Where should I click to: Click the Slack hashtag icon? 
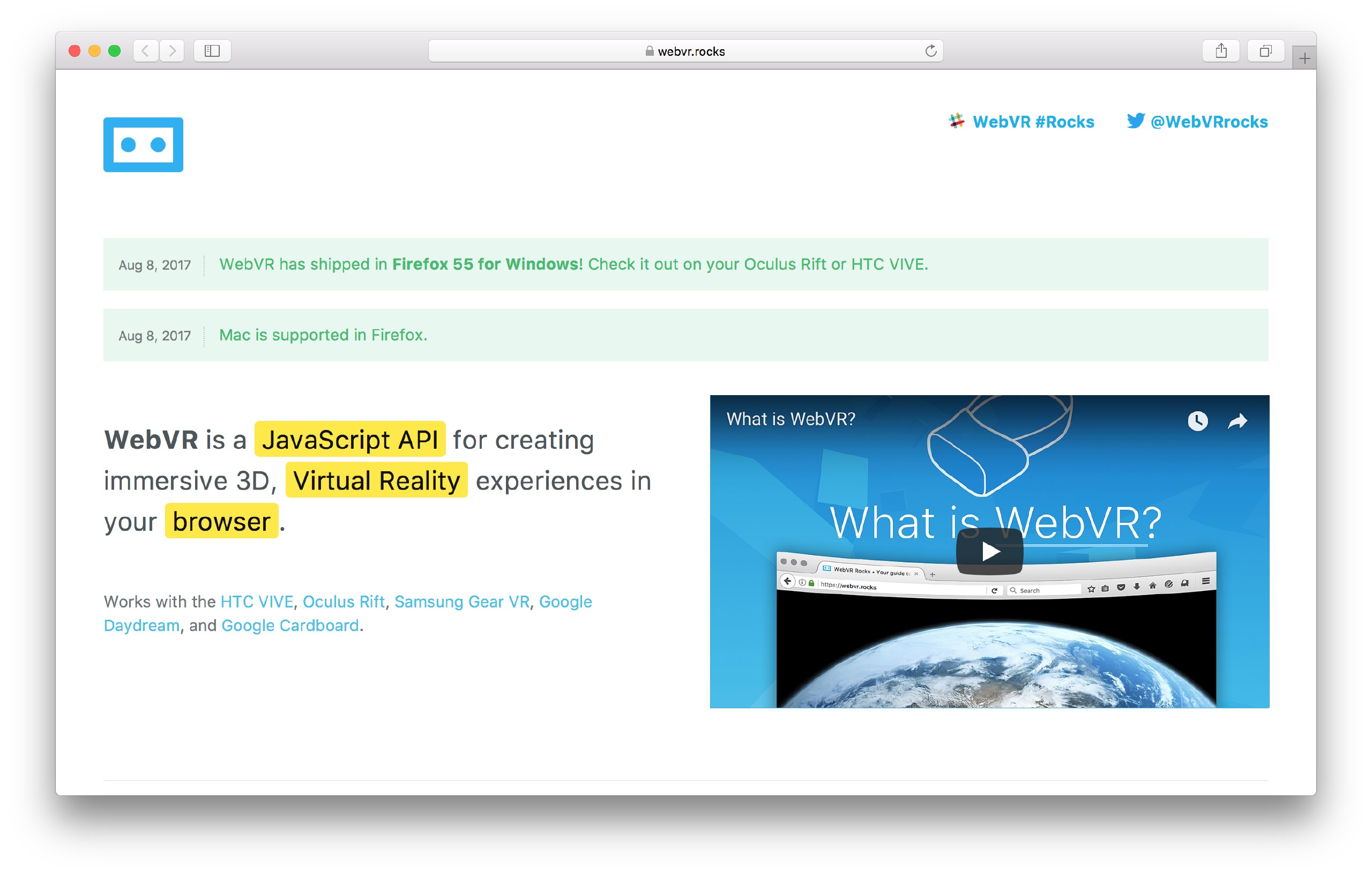pos(956,121)
